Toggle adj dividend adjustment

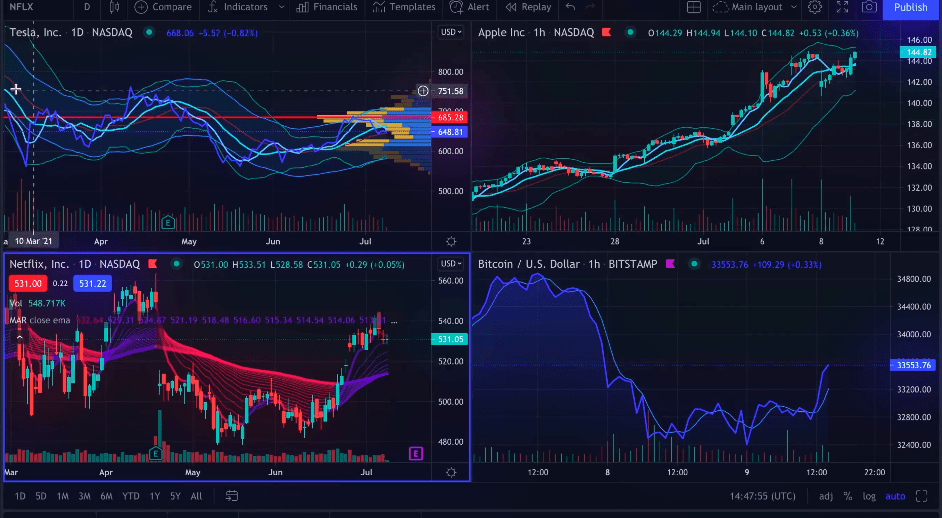coord(826,496)
